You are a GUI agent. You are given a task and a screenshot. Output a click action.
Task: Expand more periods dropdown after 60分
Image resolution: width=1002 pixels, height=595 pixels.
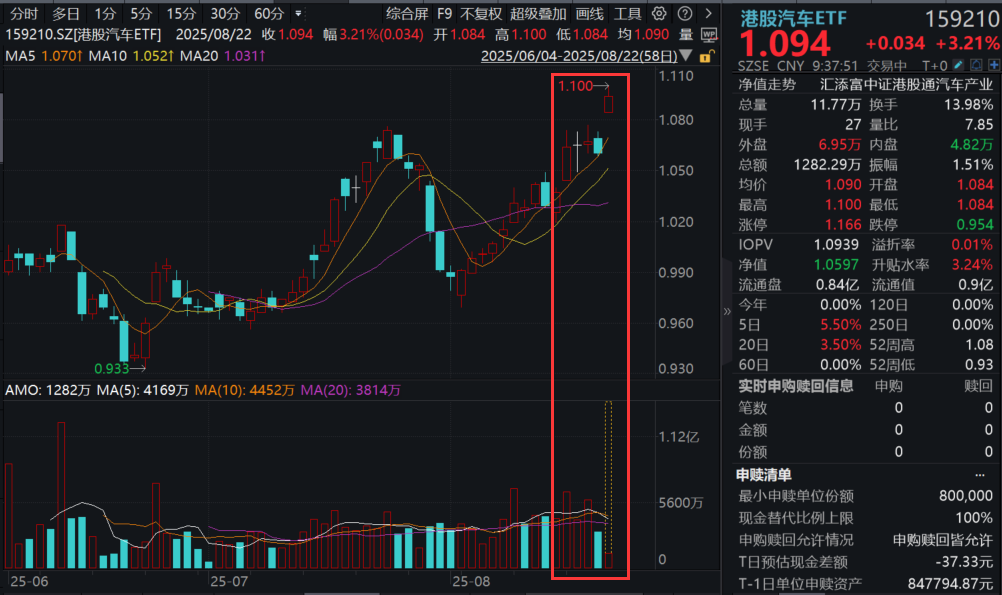(x=298, y=14)
